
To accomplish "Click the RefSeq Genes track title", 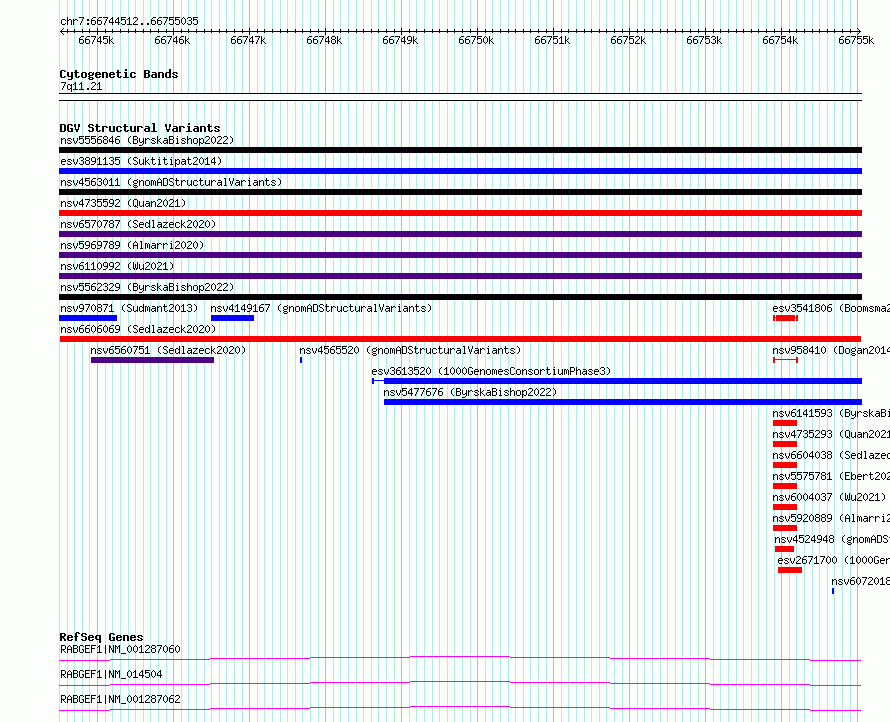I will [101, 637].
